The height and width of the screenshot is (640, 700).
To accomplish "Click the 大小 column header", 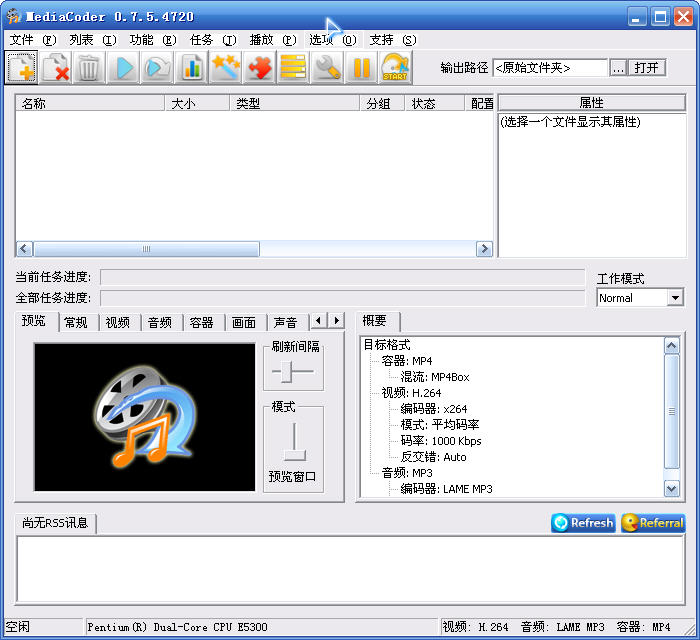I will (197, 103).
